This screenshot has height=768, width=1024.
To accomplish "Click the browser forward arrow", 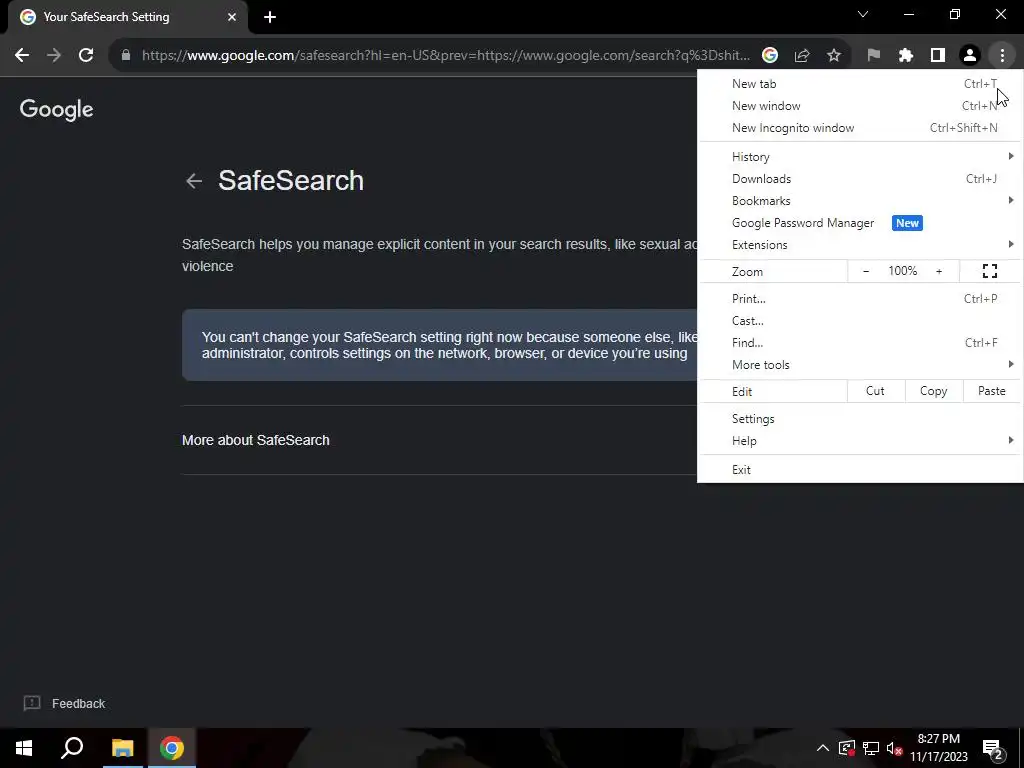I will pyautogui.click(x=54, y=55).
